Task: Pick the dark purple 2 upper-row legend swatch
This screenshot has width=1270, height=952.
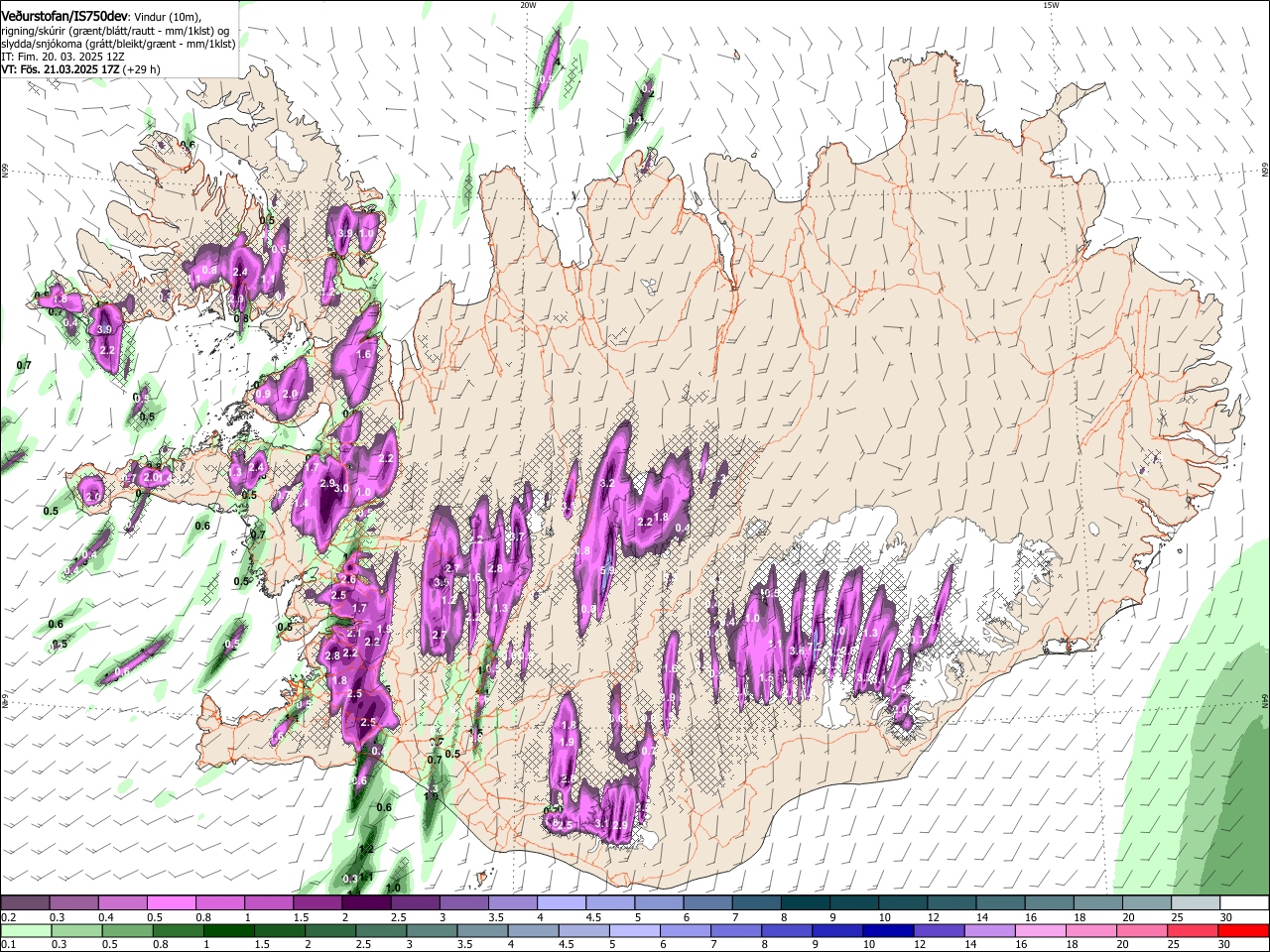Action: (x=366, y=903)
